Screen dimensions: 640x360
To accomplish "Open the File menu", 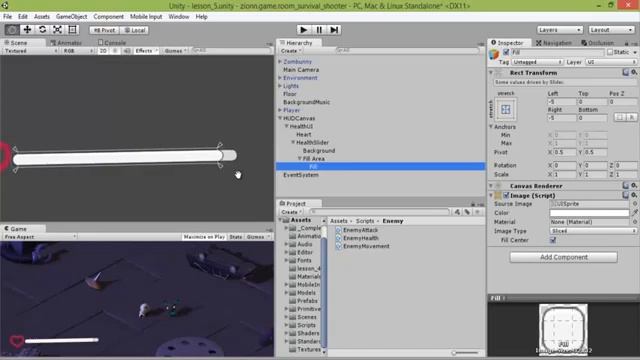I will pyautogui.click(x=7, y=17).
